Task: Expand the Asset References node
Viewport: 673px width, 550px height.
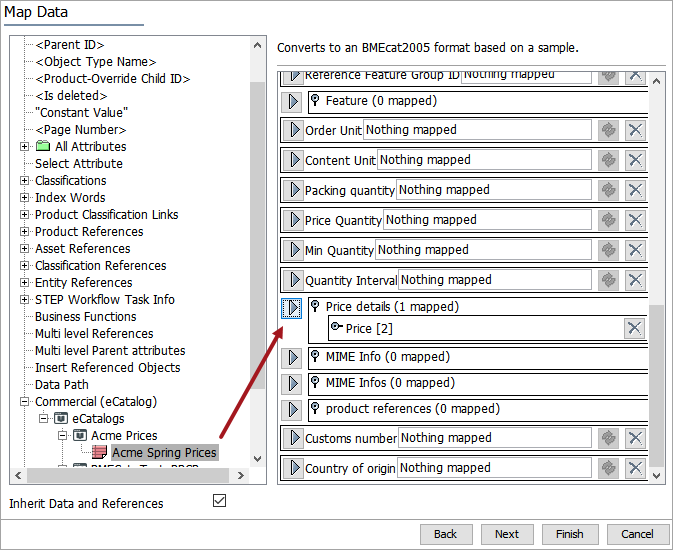Action: (x=24, y=249)
